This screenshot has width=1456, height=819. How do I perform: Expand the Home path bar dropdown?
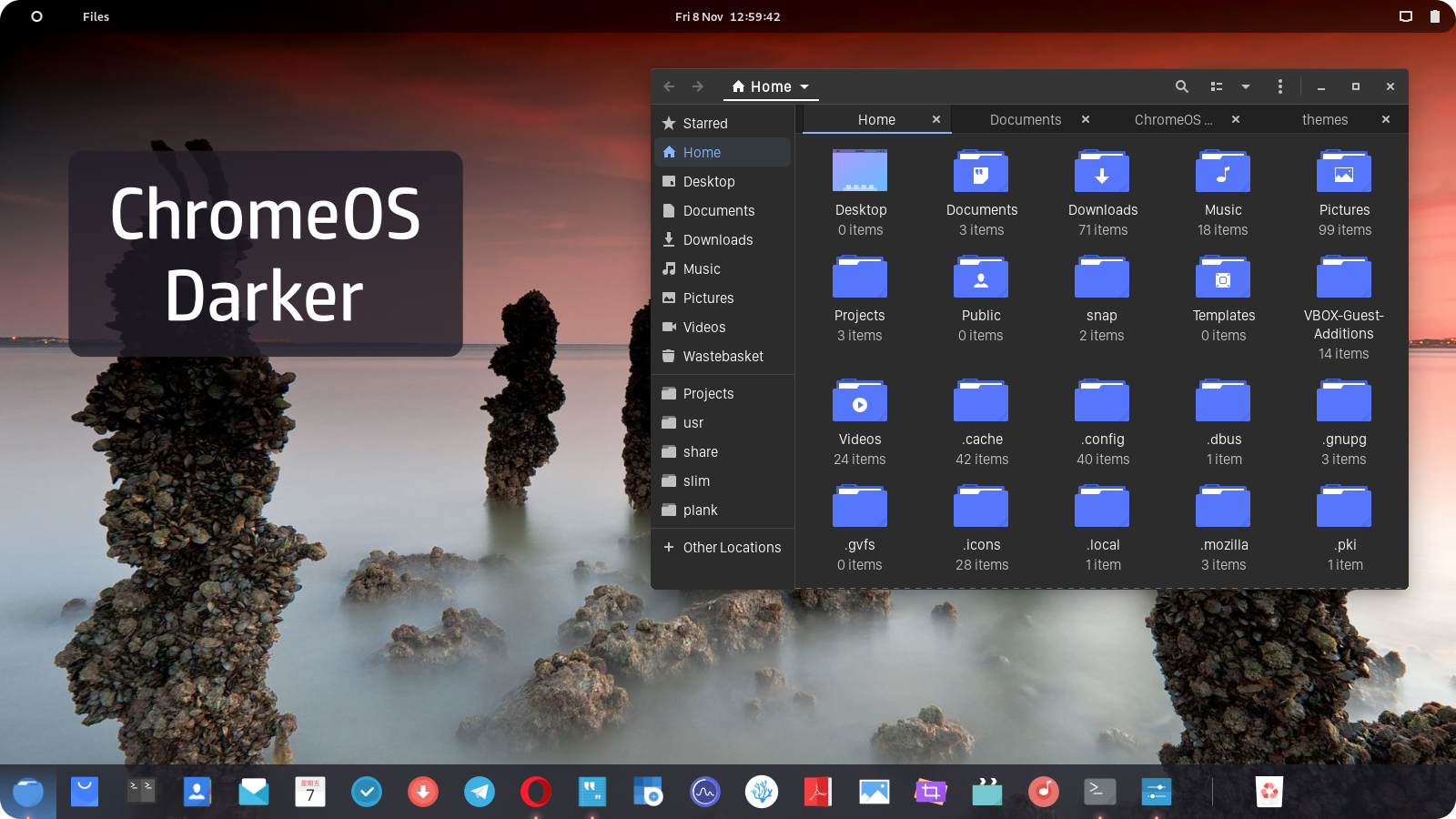pyautogui.click(x=804, y=87)
